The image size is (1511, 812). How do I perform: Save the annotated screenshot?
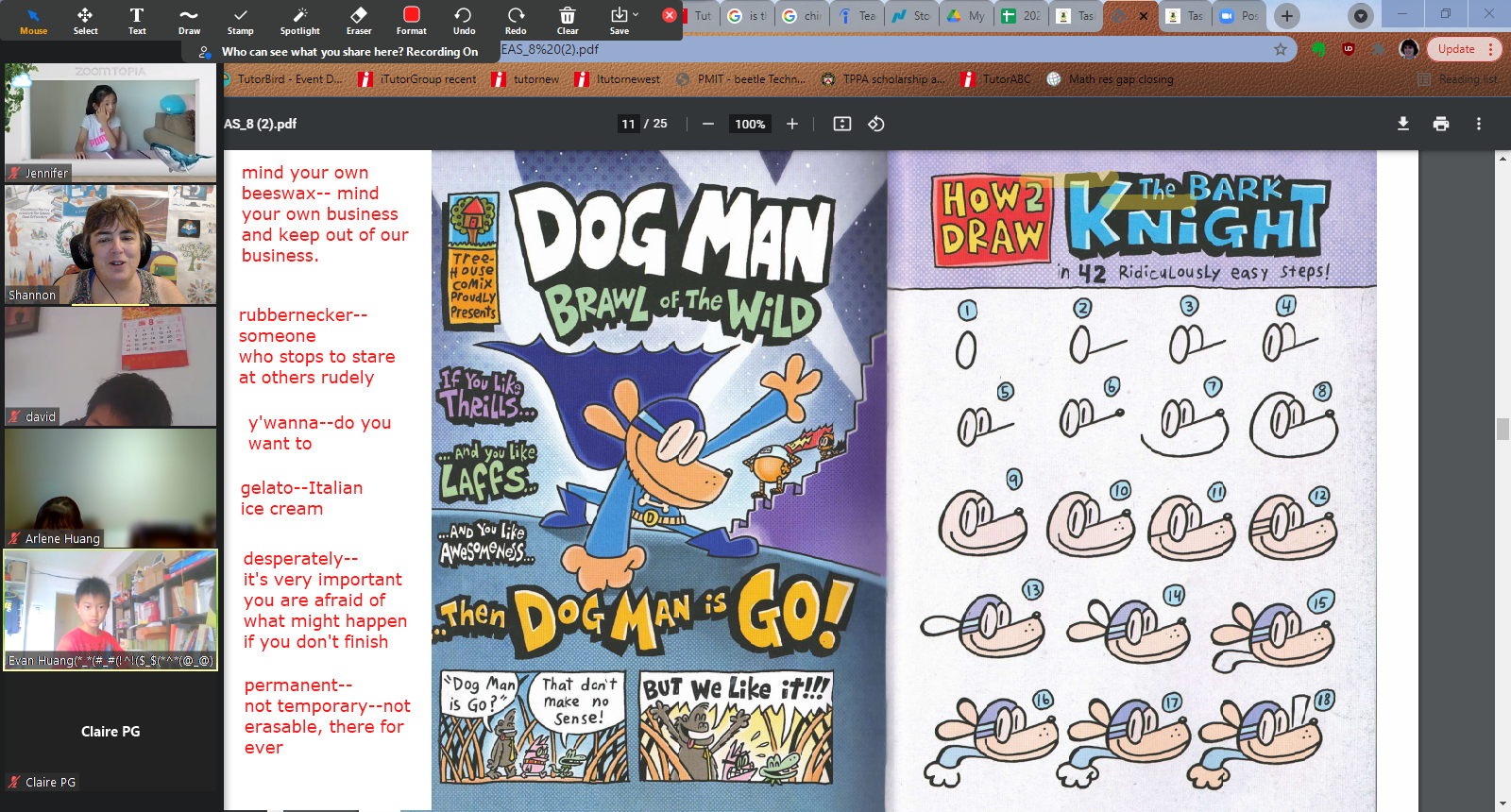point(619,20)
